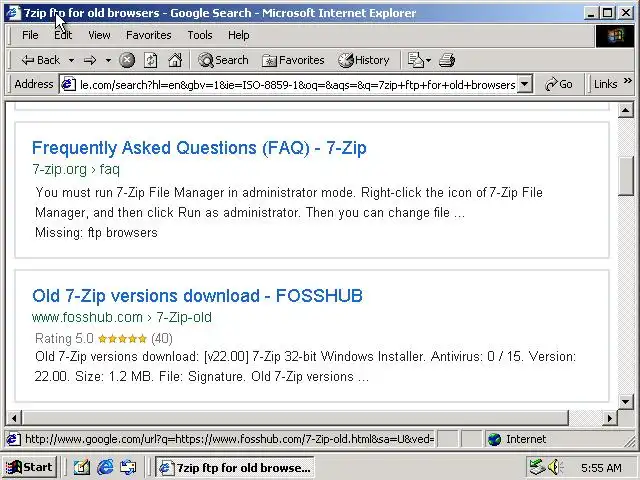Click the vertical scrollbar thumb
The height and width of the screenshot is (480, 640).
tap(625, 176)
